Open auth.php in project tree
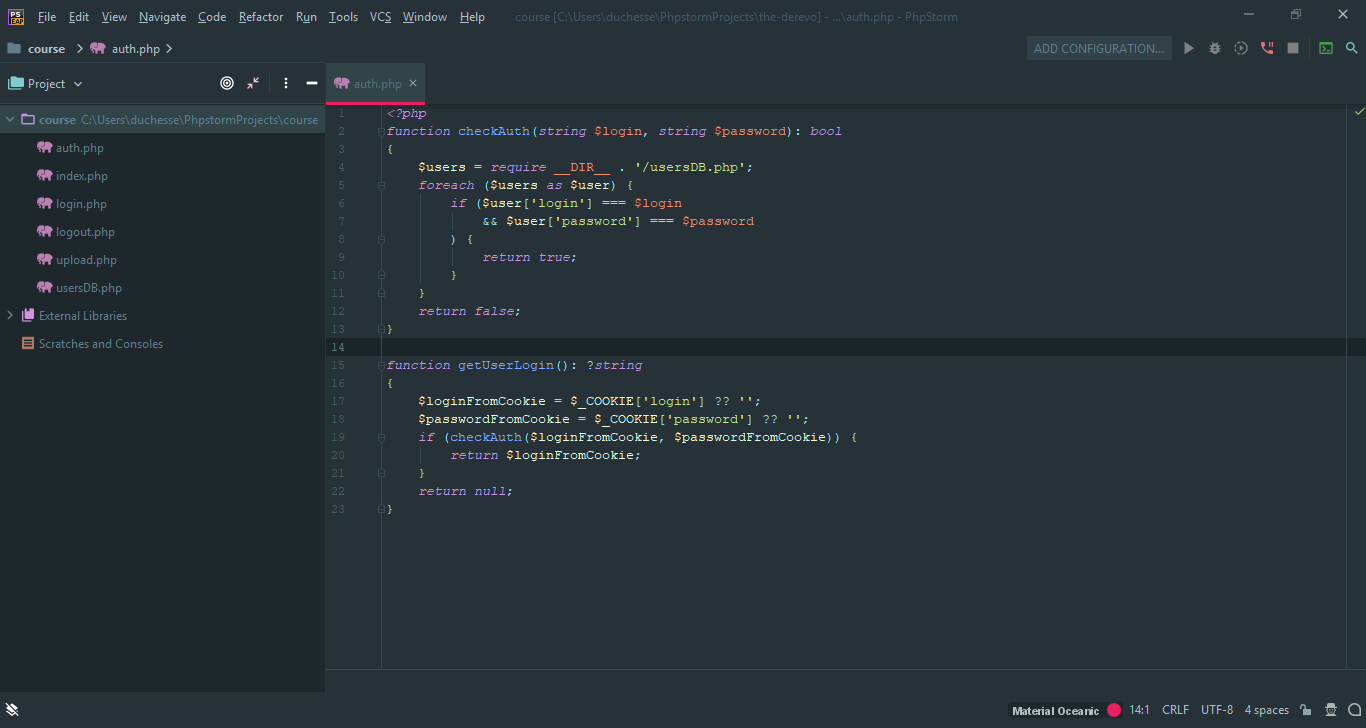 pos(80,147)
